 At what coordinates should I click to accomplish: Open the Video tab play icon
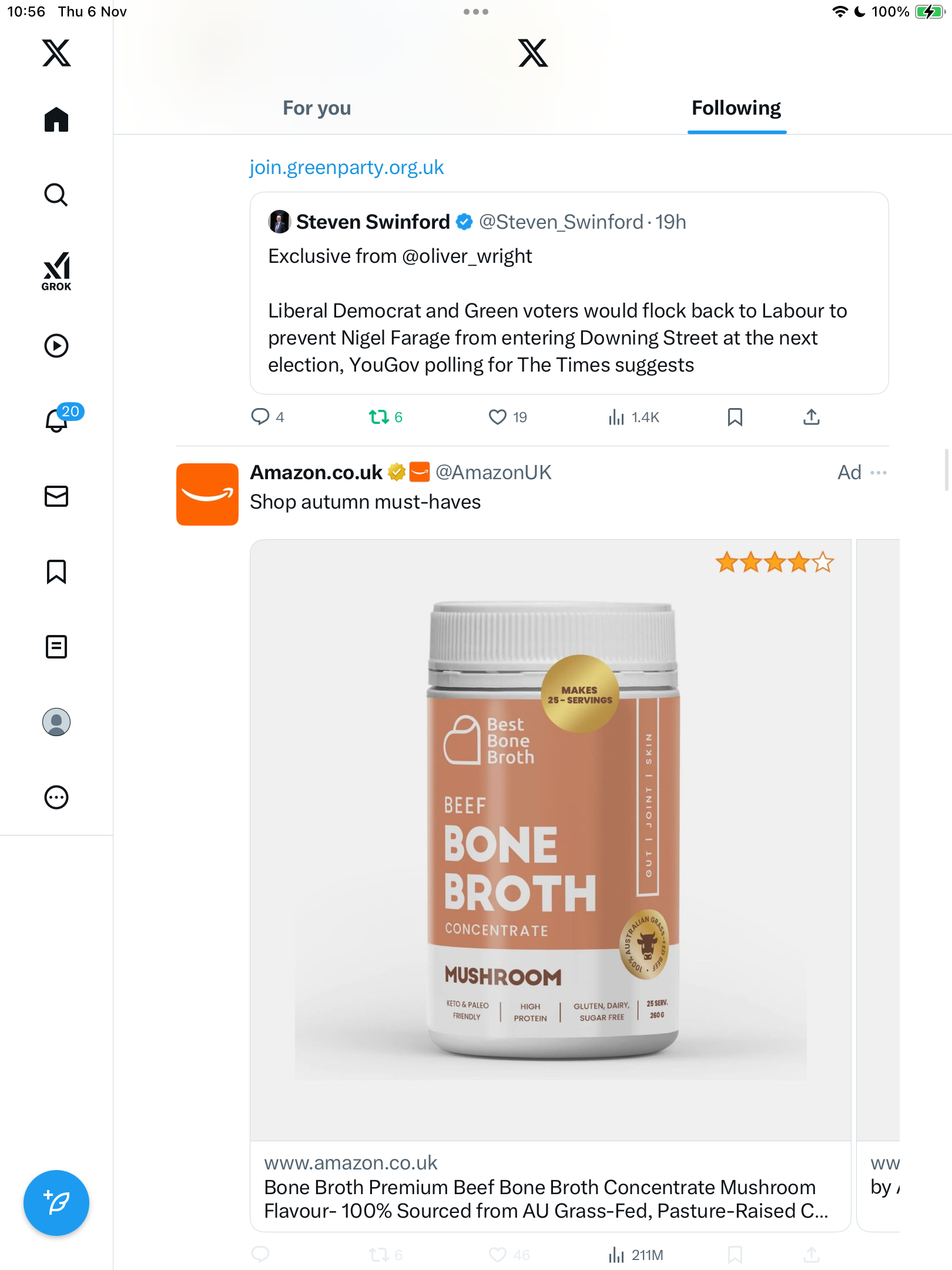tap(56, 346)
